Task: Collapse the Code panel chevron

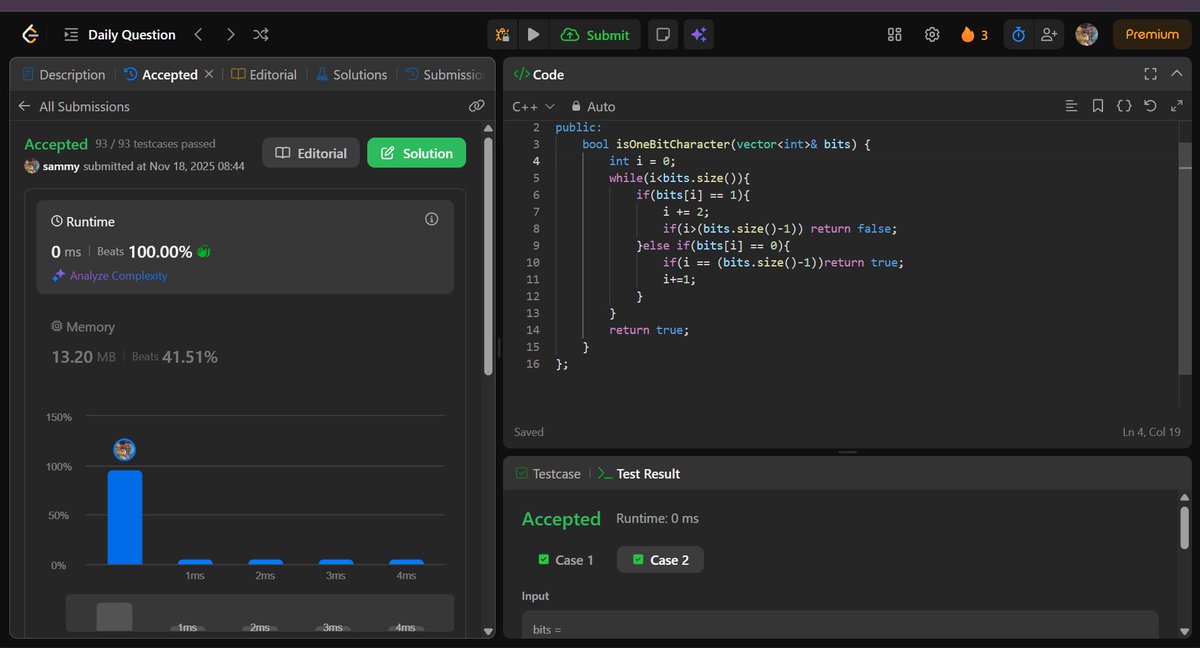Action: [1177, 74]
